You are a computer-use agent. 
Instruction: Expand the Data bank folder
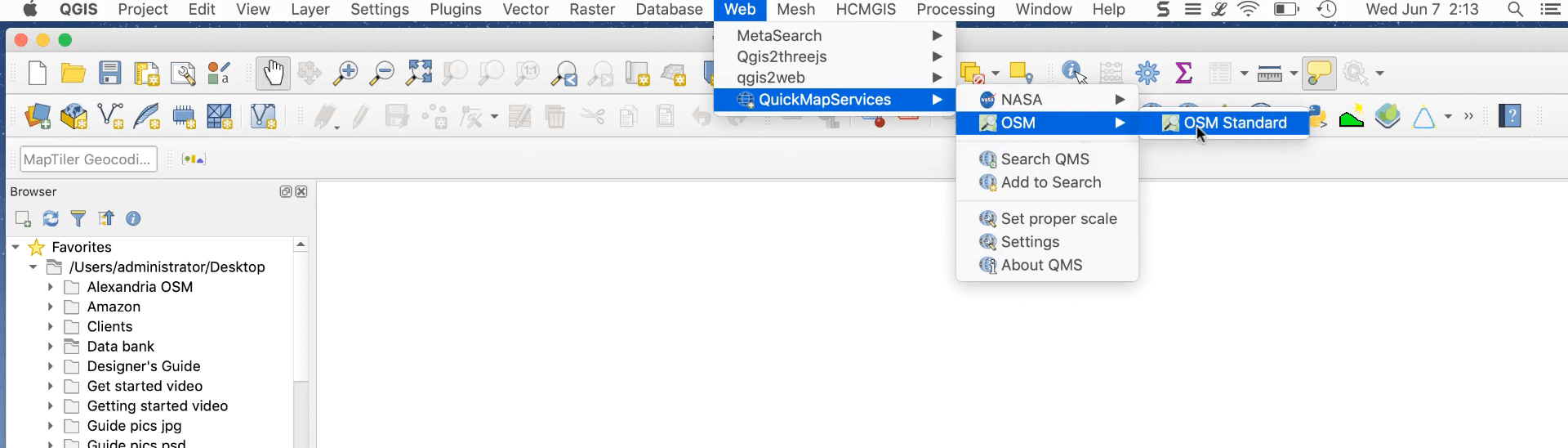pos(51,347)
